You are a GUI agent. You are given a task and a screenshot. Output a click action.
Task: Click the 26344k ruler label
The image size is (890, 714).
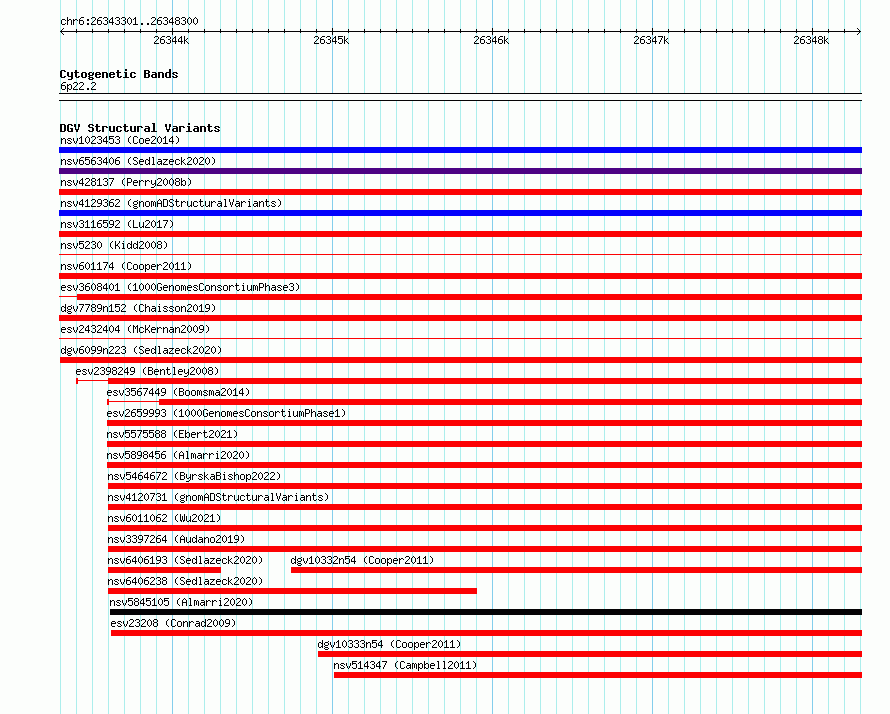171,40
